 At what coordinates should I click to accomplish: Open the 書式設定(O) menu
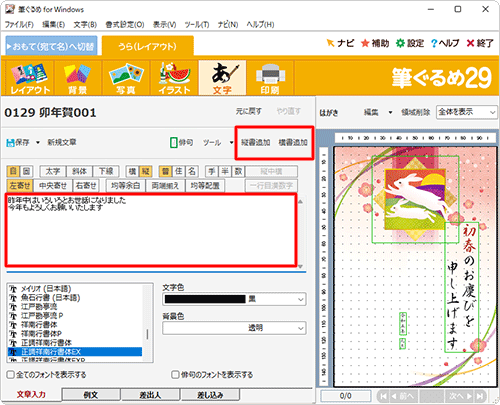tap(125, 25)
